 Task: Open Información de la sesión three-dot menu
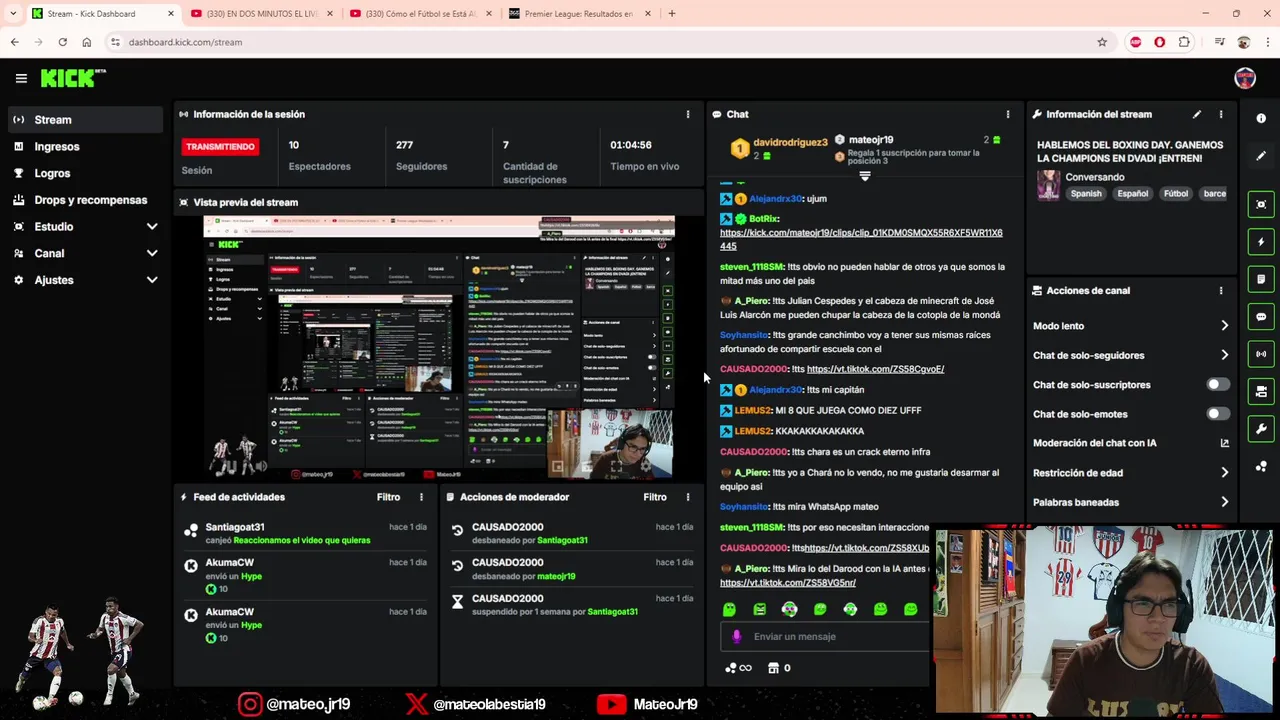[x=688, y=114]
